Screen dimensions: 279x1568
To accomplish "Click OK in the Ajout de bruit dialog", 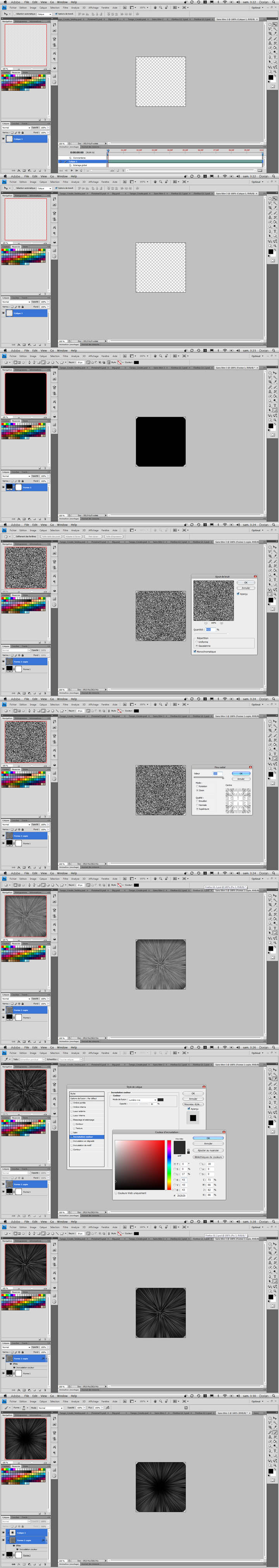I will click(246, 583).
